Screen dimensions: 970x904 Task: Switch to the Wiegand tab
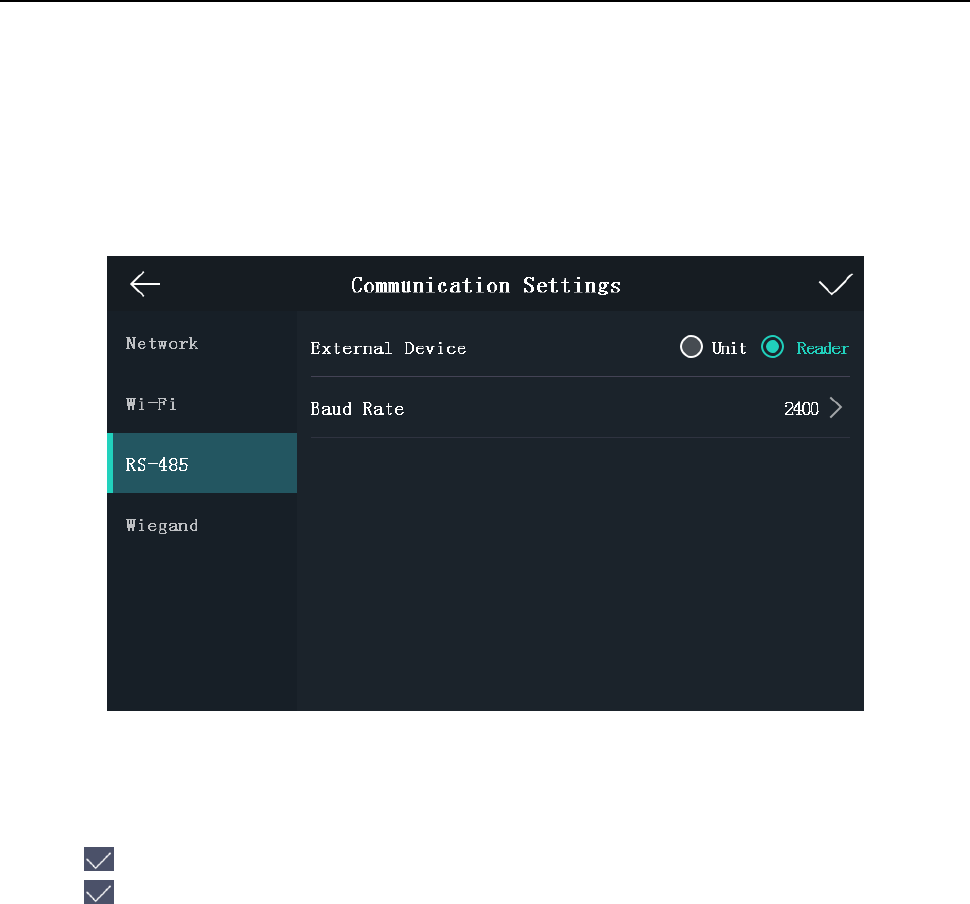tap(162, 525)
